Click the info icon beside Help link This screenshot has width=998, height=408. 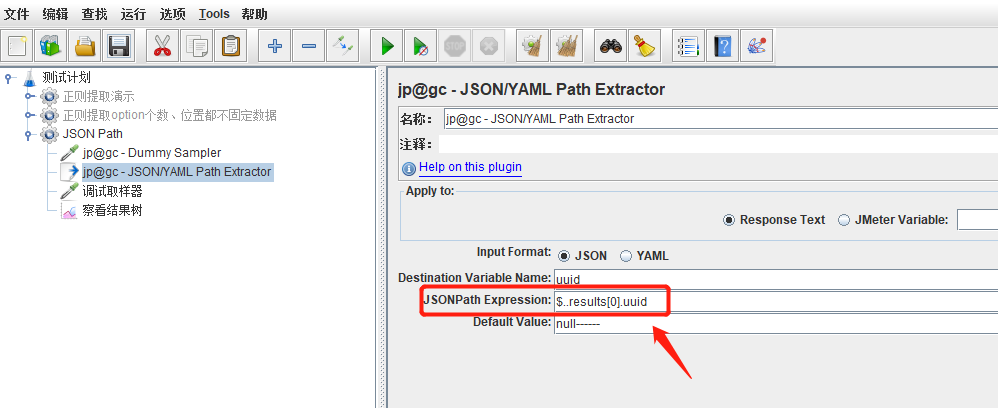[x=409, y=169]
